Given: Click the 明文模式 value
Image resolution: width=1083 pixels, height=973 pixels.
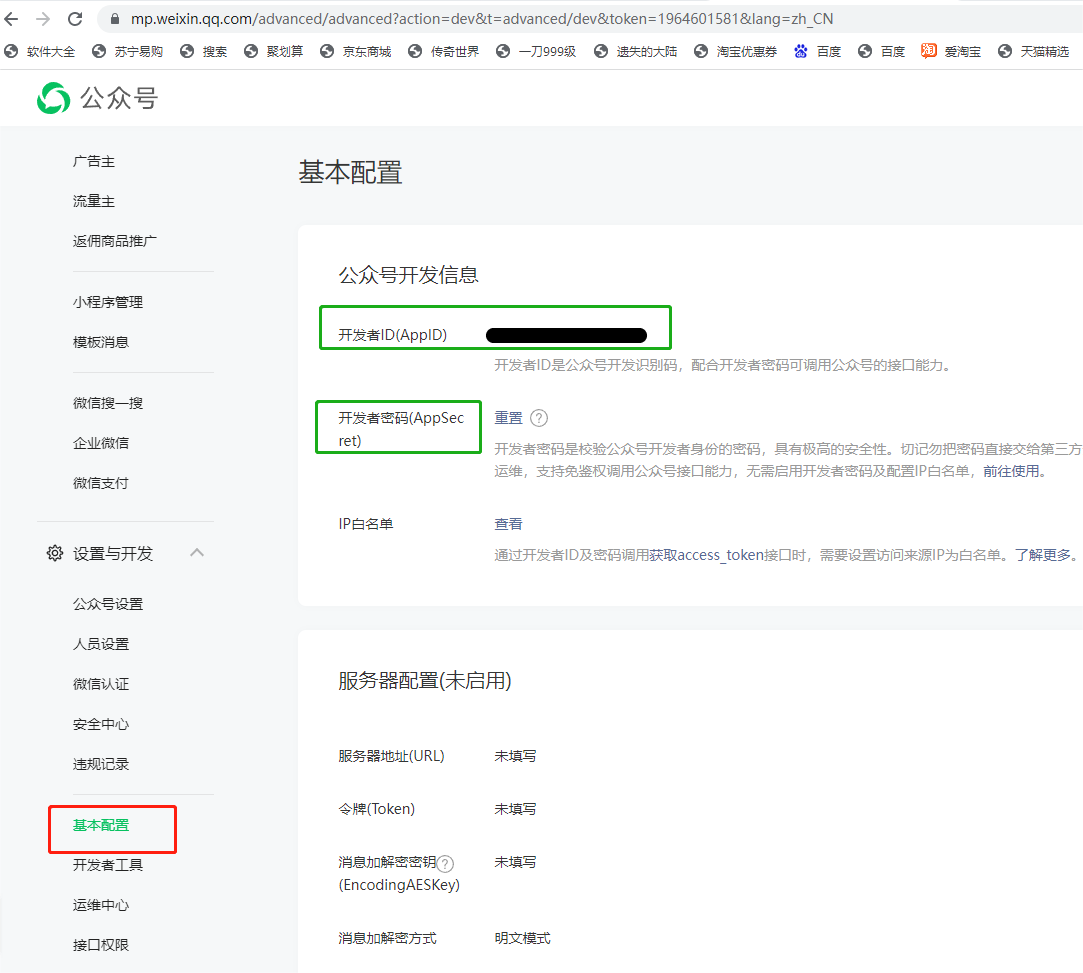Looking at the screenshot, I should 522,938.
